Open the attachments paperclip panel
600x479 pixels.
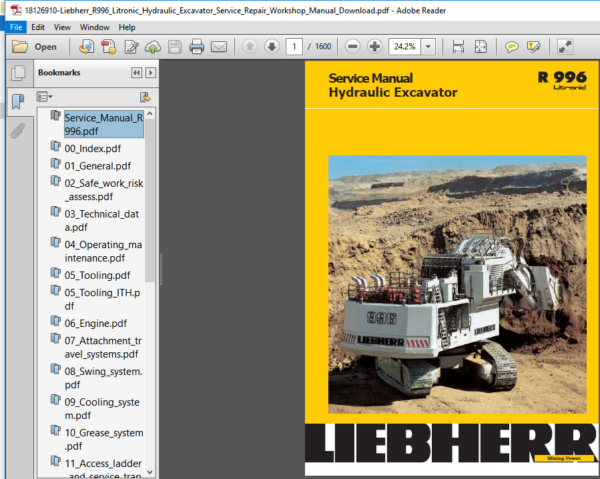(x=18, y=130)
